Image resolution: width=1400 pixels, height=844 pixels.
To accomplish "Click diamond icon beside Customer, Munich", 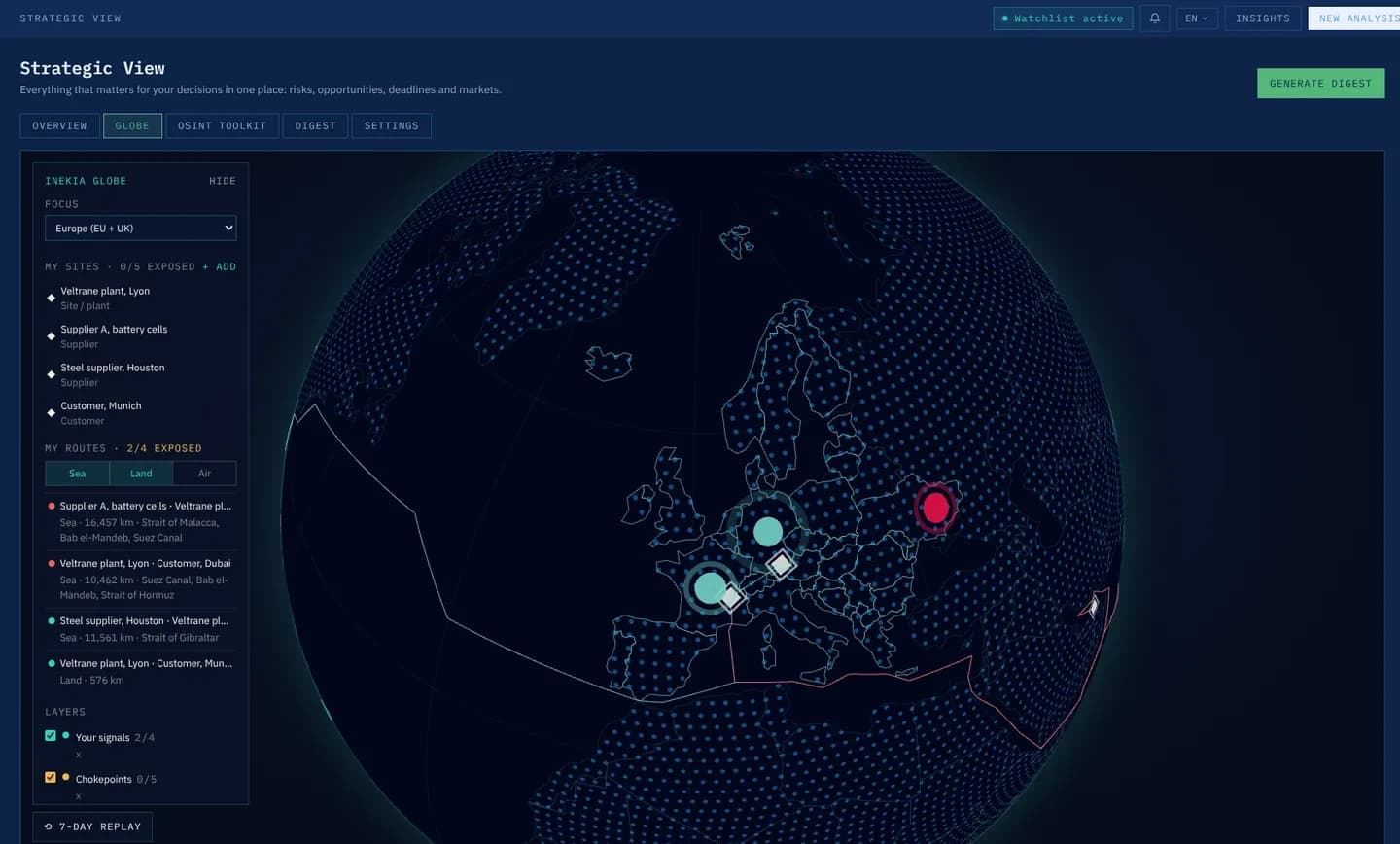I will (x=51, y=413).
